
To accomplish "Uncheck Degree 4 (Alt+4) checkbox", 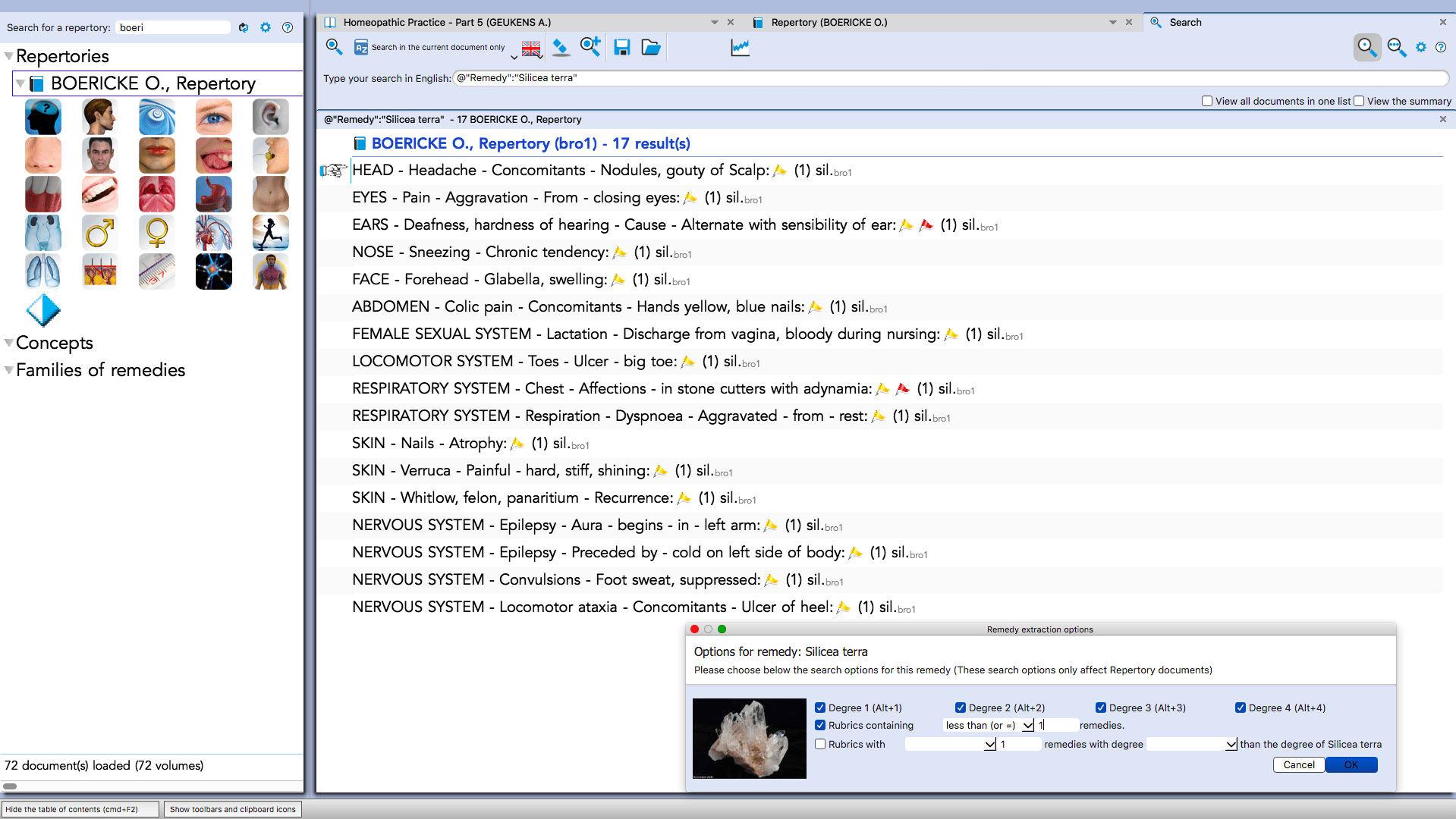I will (x=1241, y=708).
